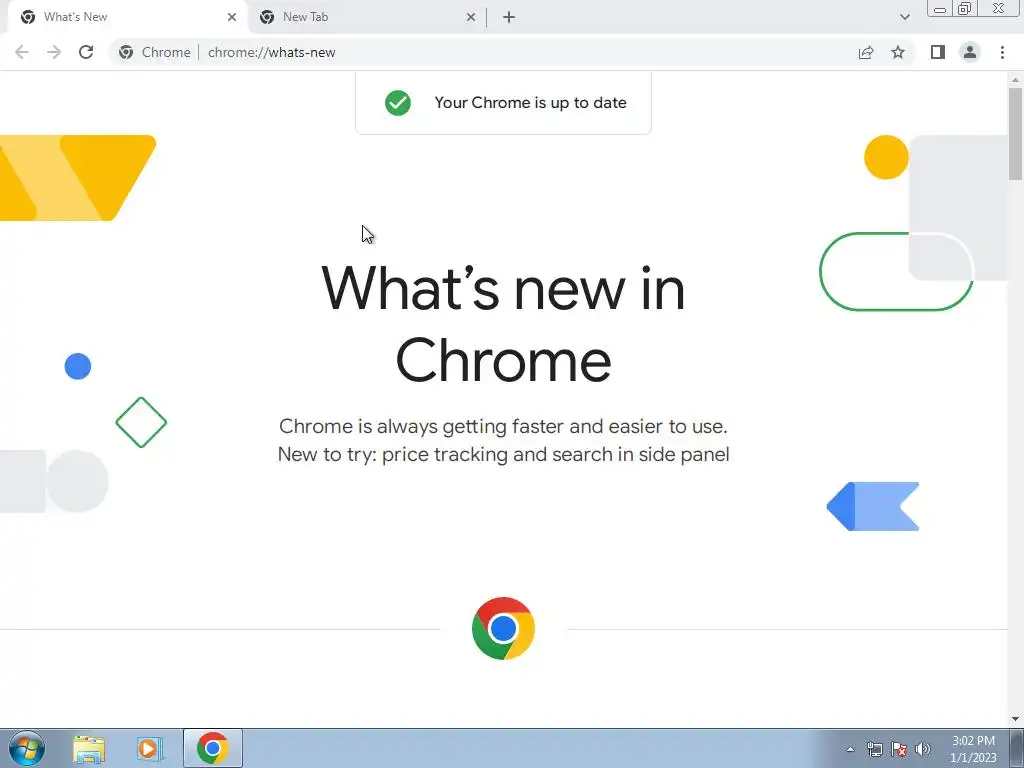
Task: Open the Windows Start menu
Action: (27, 748)
